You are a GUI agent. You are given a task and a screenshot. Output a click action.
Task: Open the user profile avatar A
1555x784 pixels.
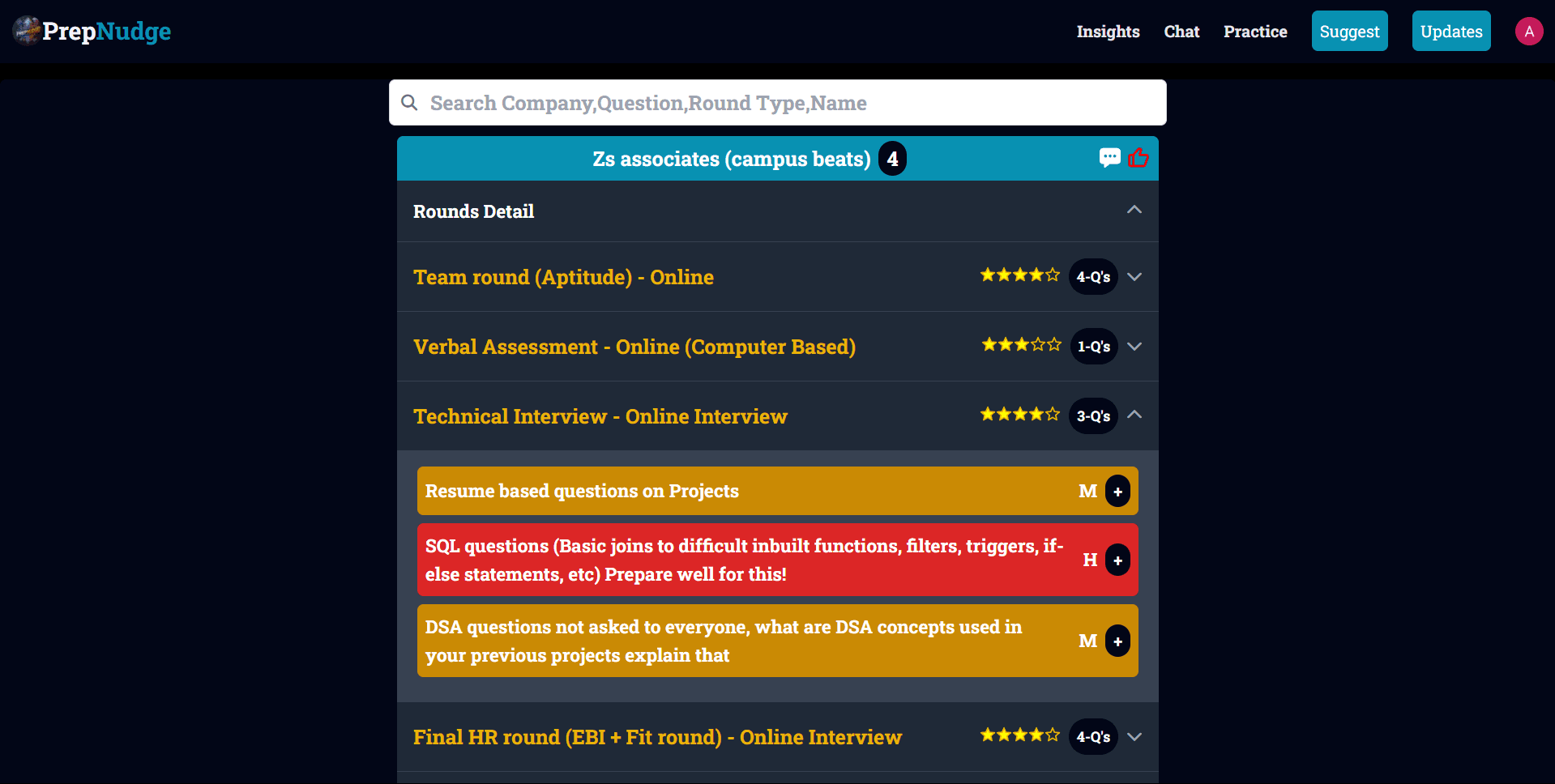pyautogui.click(x=1529, y=32)
